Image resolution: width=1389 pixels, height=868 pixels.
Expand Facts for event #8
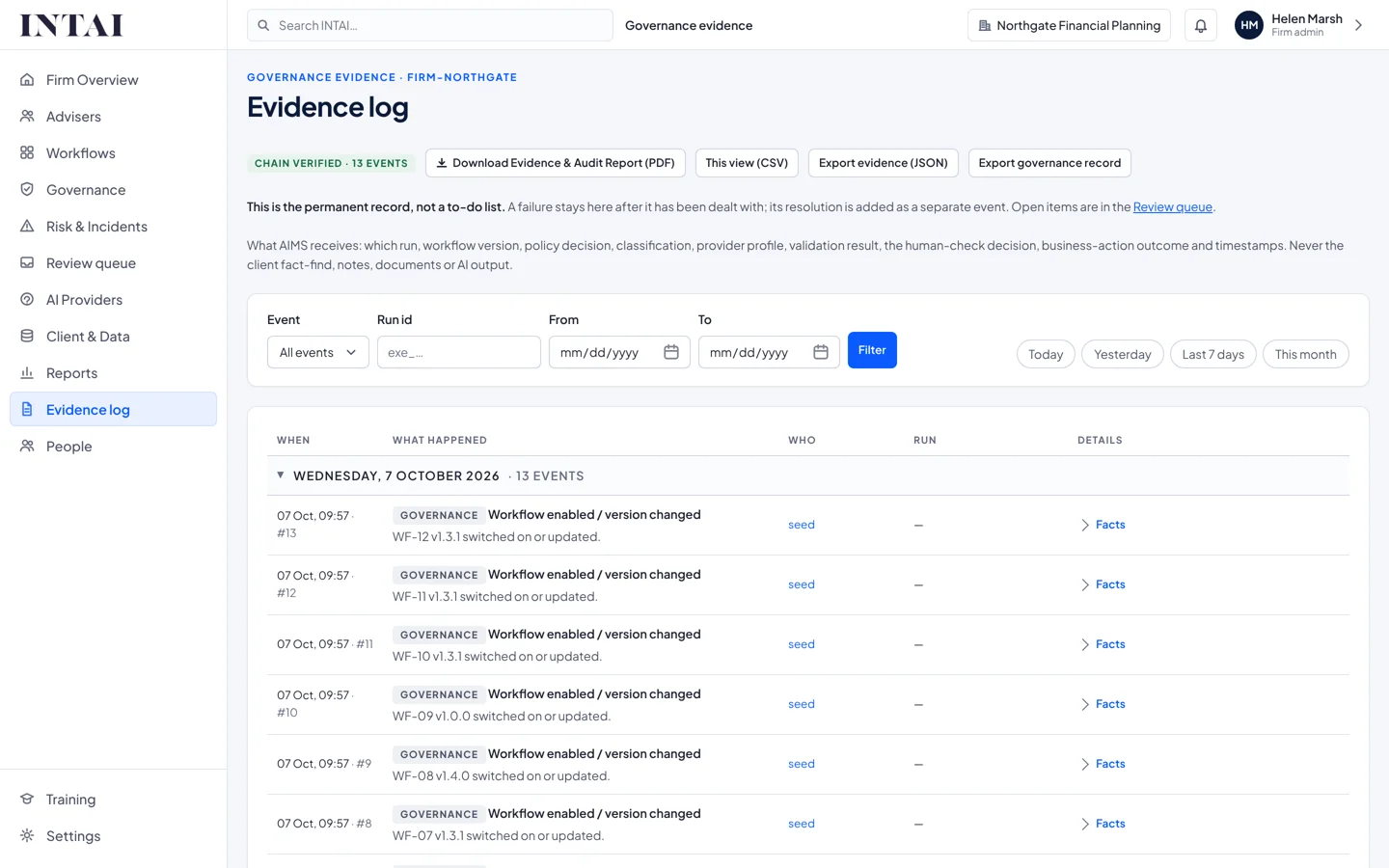1103,824
